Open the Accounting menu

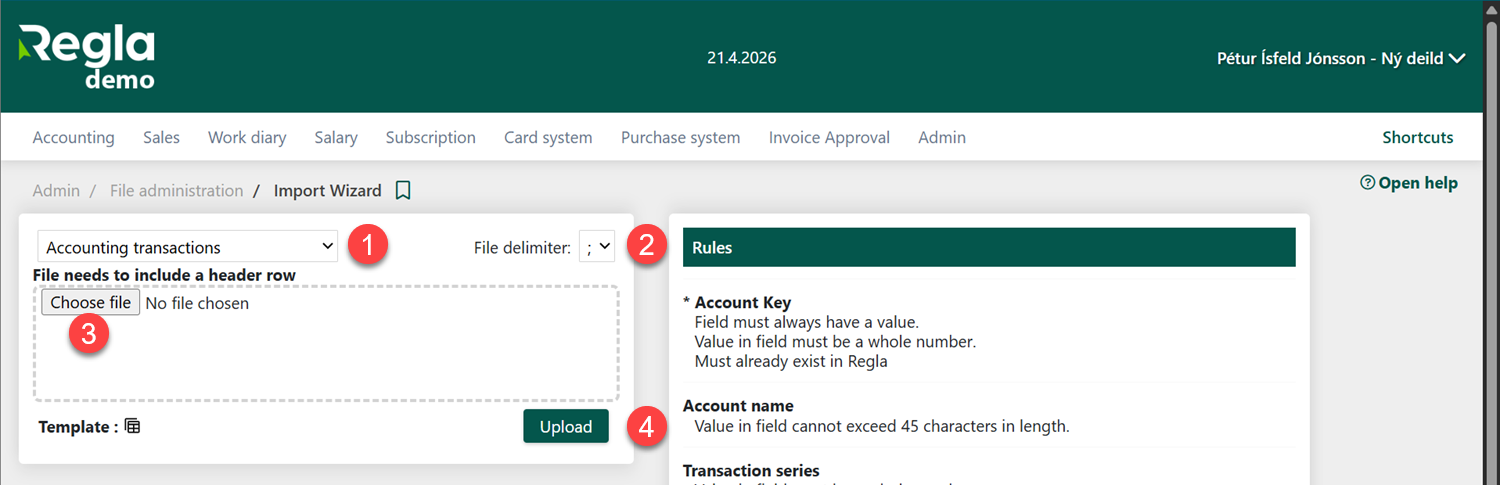[x=73, y=138]
